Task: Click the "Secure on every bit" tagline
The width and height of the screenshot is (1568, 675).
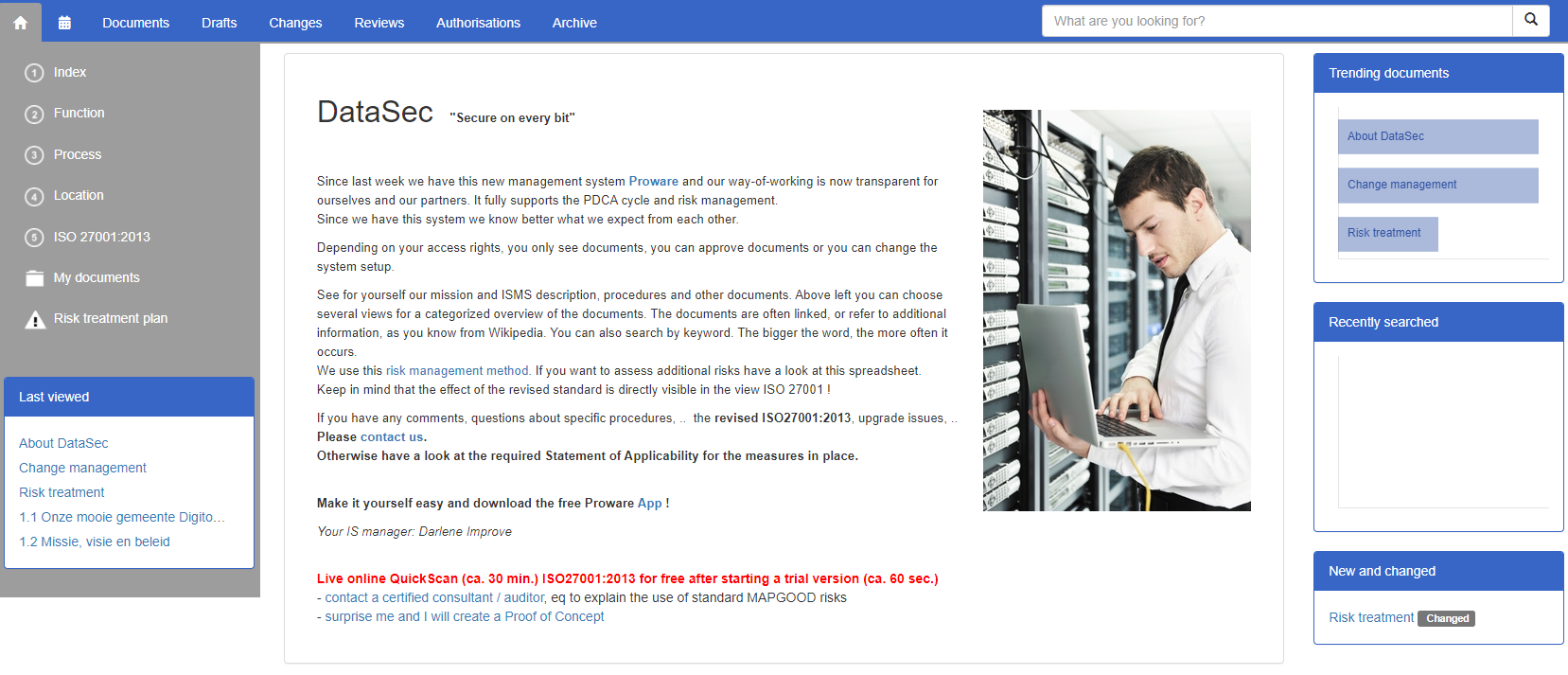Action: [x=512, y=117]
